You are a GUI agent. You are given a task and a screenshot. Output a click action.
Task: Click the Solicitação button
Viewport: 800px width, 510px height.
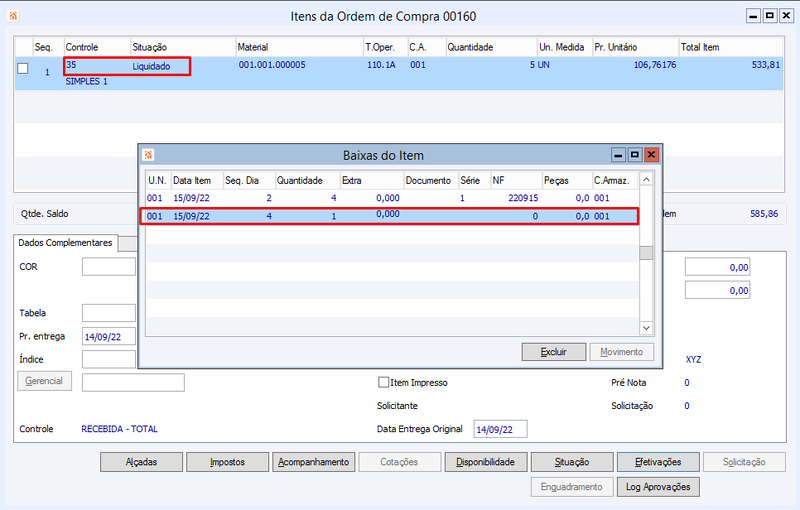pyautogui.click(x=744, y=462)
